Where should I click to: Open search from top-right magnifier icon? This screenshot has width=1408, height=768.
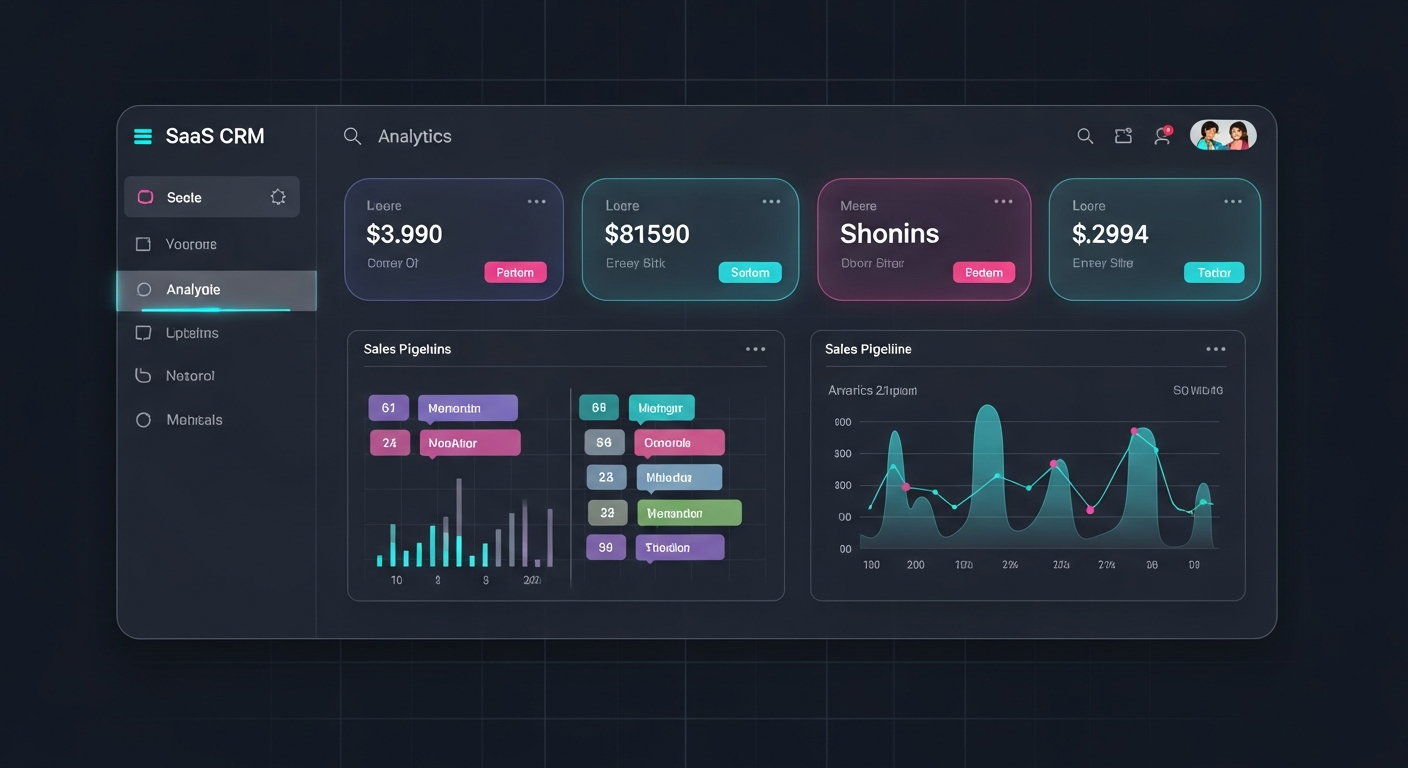[1084, 137]
